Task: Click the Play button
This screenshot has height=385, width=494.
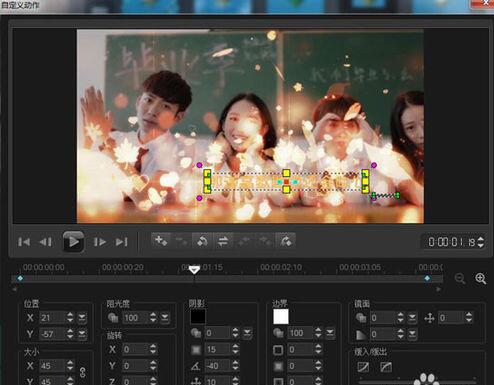Action: 73,242
